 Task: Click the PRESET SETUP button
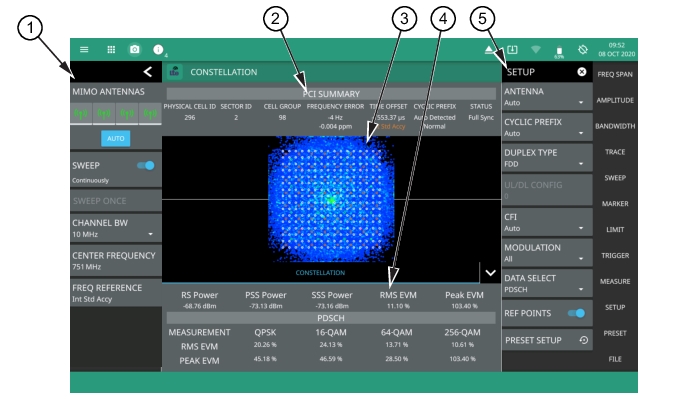click(x=547, y=340)
